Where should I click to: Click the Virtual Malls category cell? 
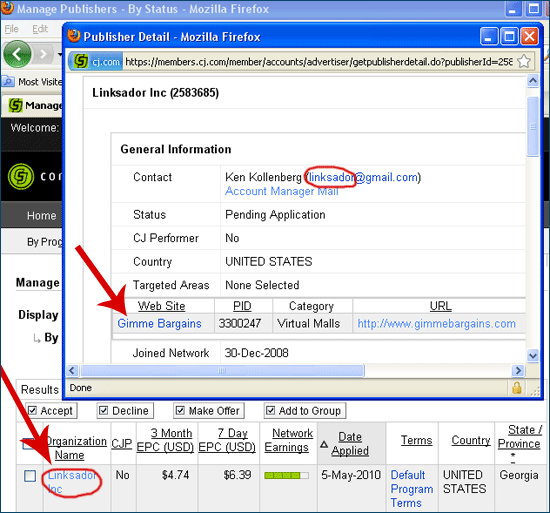coord(308,323)
